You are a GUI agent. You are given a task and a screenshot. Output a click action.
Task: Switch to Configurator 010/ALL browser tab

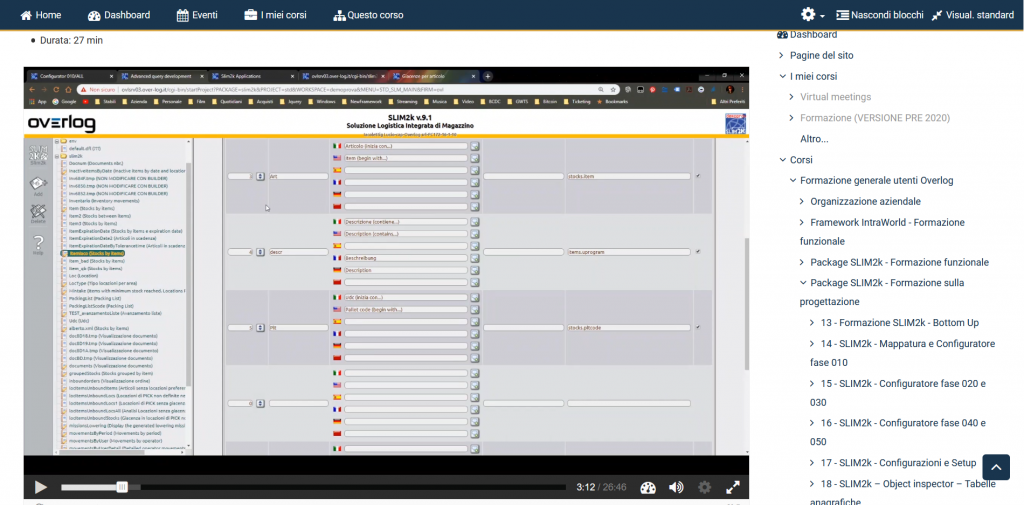72,76
